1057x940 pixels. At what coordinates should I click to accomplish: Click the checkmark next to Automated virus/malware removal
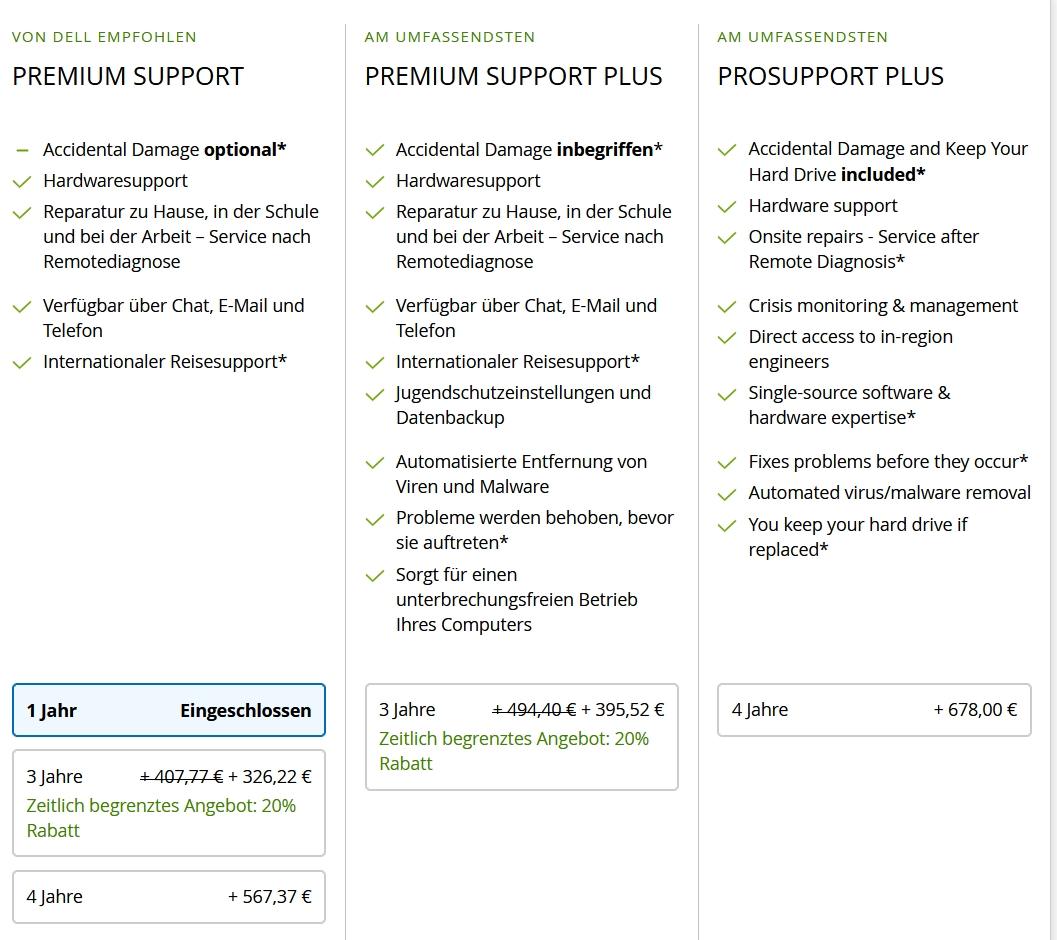(727, 494)
